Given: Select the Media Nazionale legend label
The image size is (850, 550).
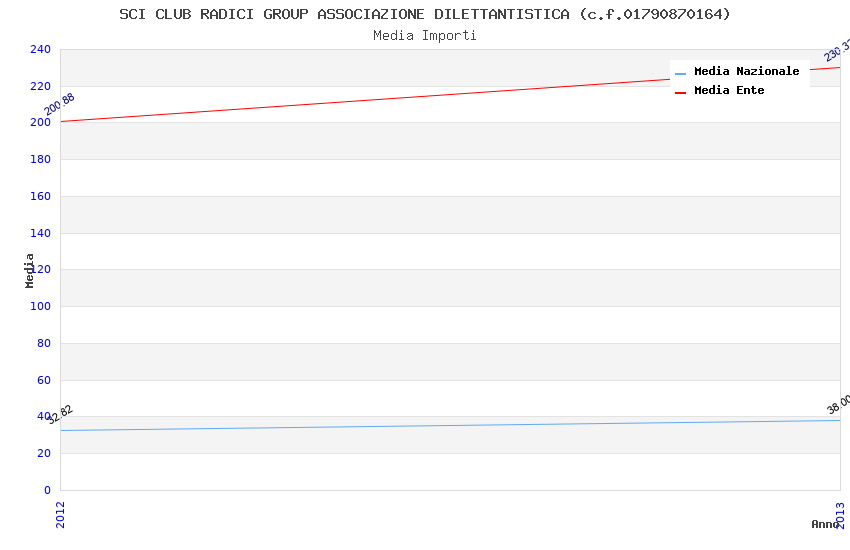Looking at the screenshot, I should pos(746,71).
